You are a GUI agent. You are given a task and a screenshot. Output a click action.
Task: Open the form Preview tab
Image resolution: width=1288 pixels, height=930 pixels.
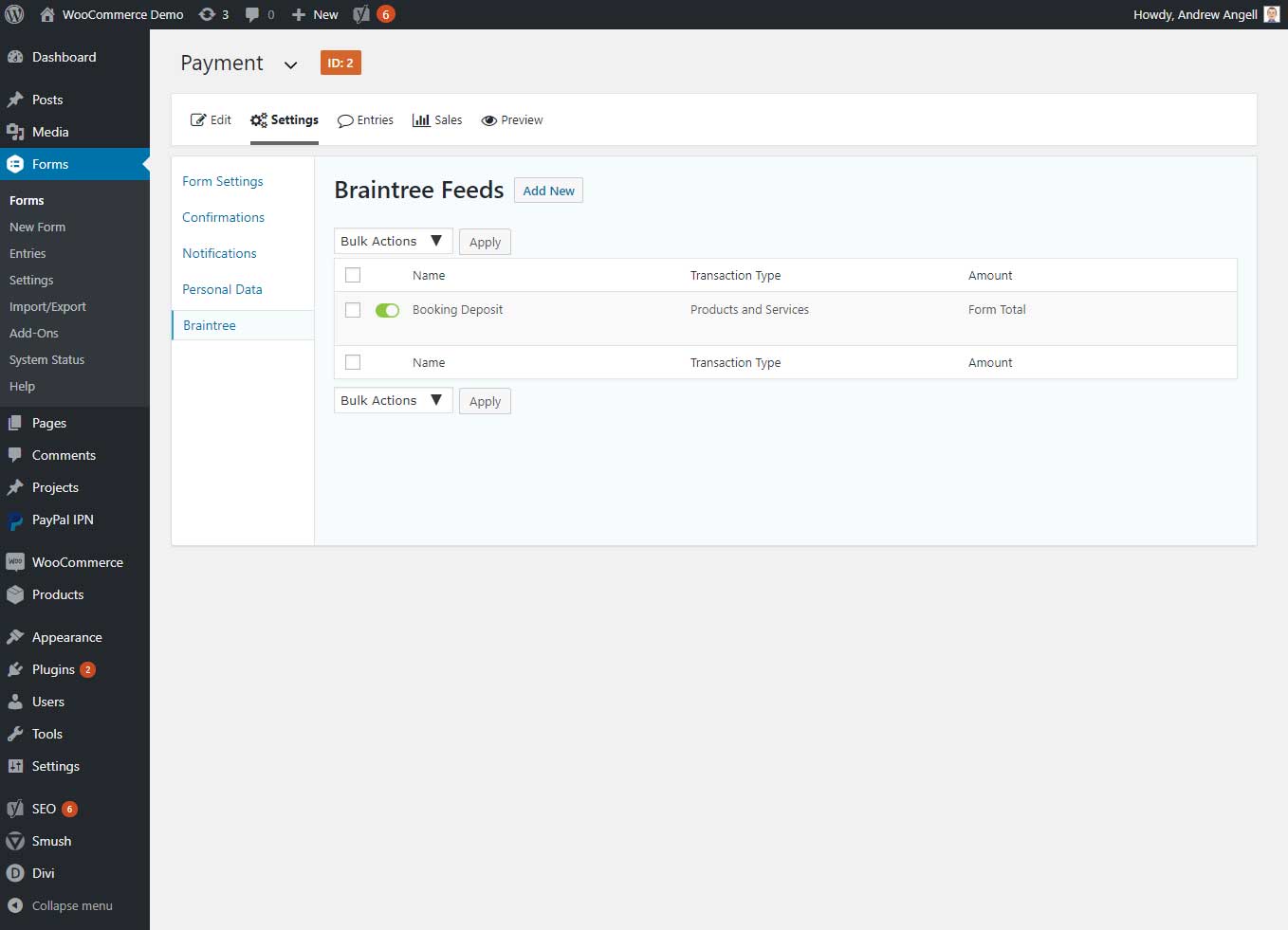click(x=512, y=120)
